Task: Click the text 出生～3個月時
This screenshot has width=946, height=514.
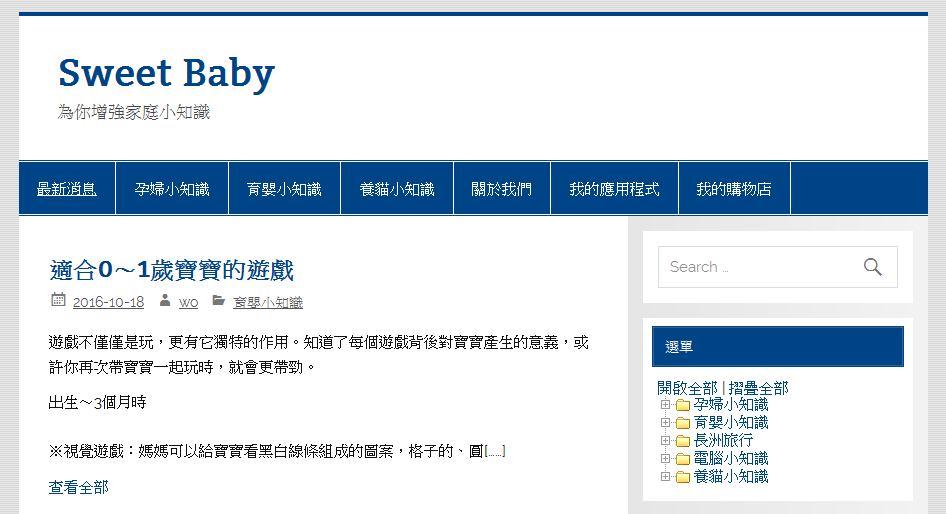Action: tap(97, 402)
